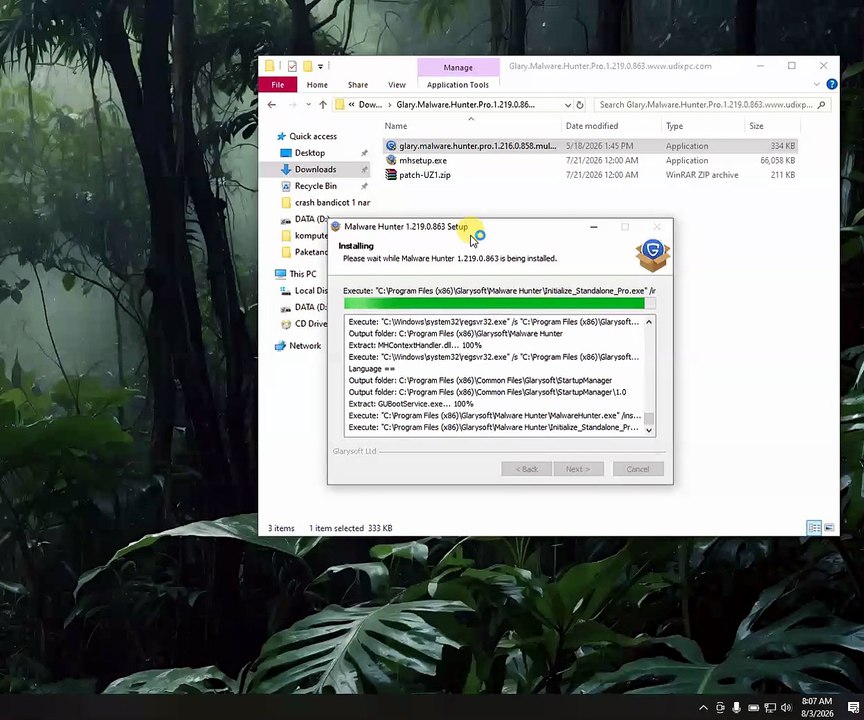Click the install log scrollbar thumb
The width and height of the screenshot is (864, 720).
pyautogui.click(x=649, y=418)
